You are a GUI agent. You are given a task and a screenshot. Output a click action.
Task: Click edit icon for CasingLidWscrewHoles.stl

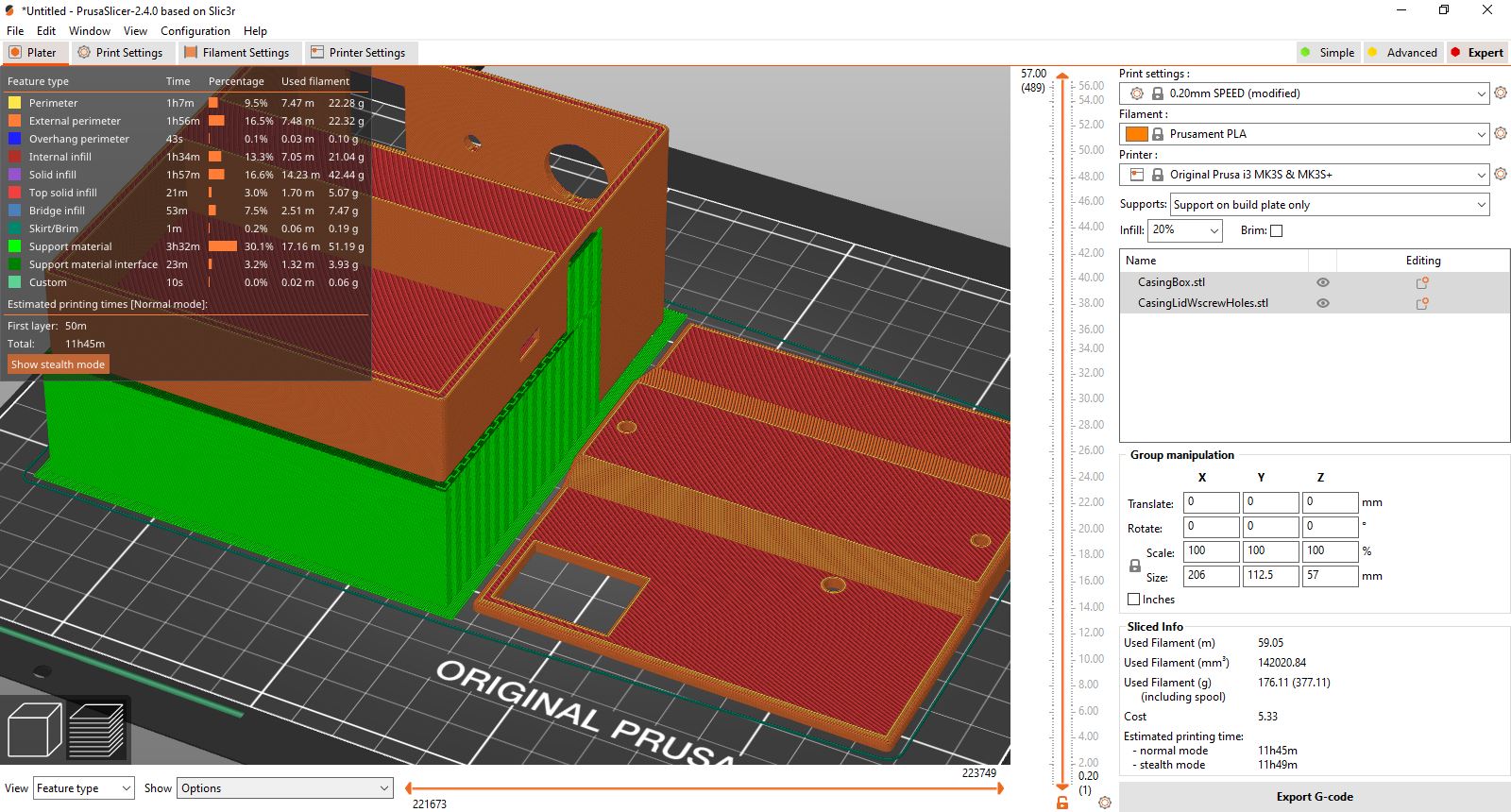[x=1422, y=303]
